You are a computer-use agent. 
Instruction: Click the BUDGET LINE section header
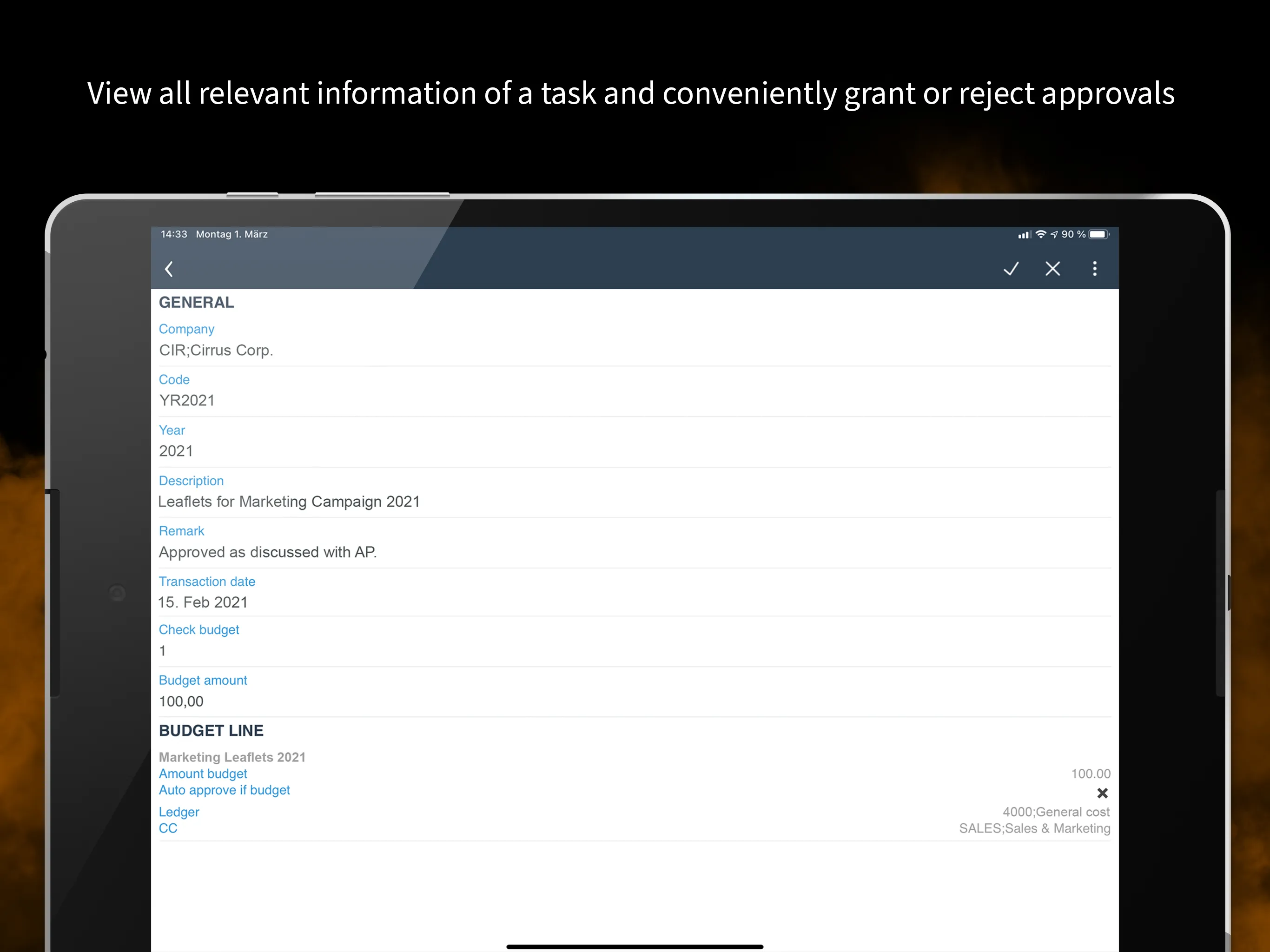[212, 730]
